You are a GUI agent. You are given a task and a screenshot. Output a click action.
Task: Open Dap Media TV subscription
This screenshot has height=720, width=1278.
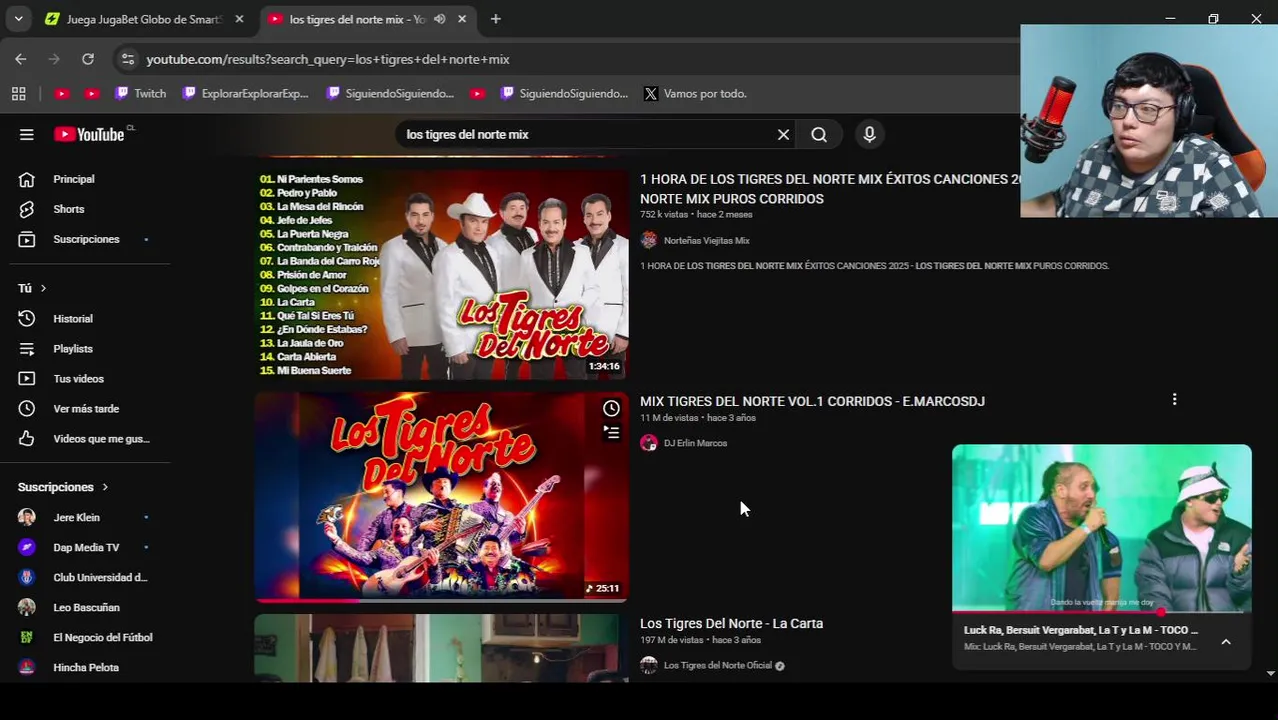click(x=84, y=547)
